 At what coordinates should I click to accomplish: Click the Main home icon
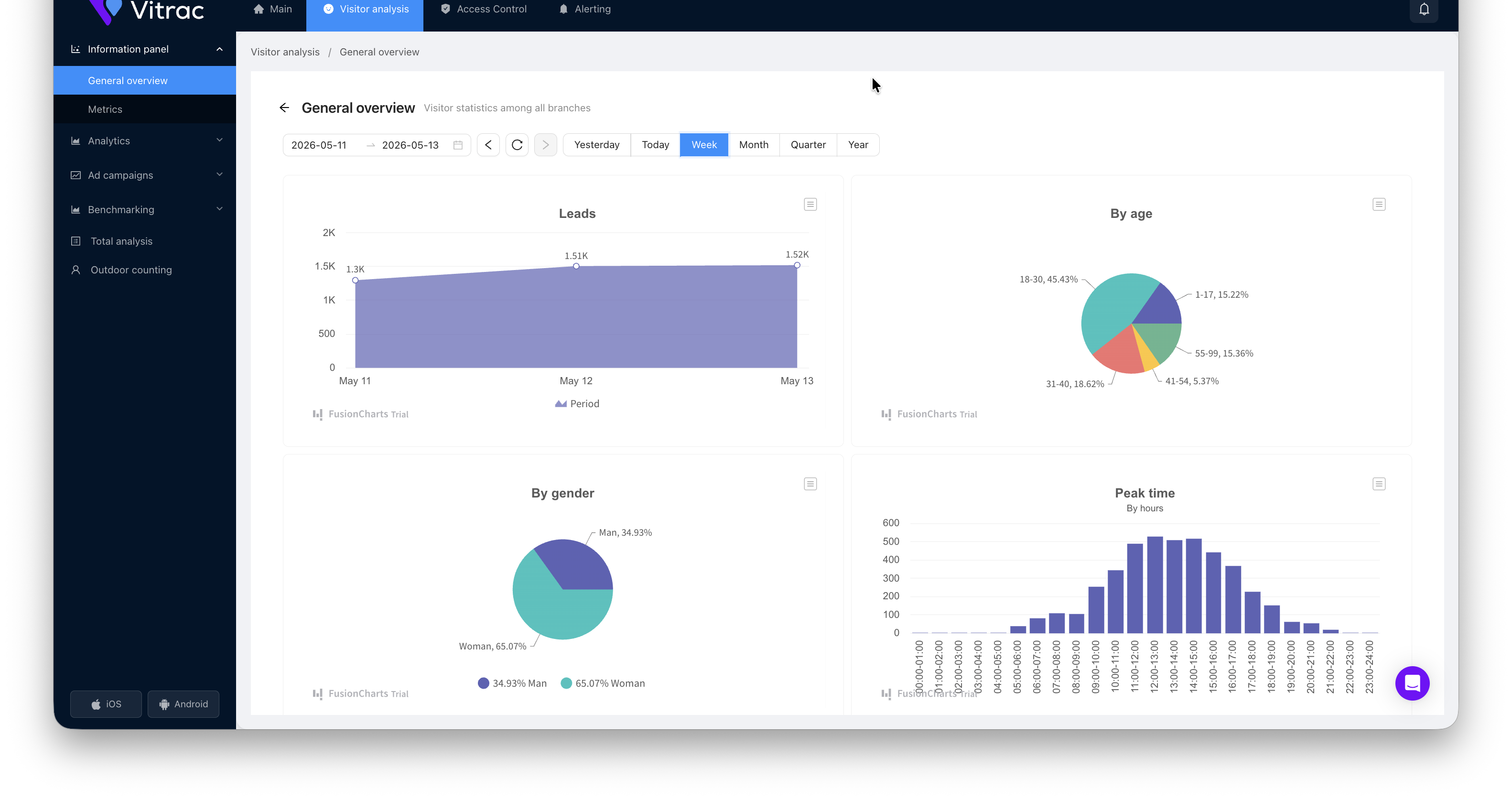[x=258, y=10]
